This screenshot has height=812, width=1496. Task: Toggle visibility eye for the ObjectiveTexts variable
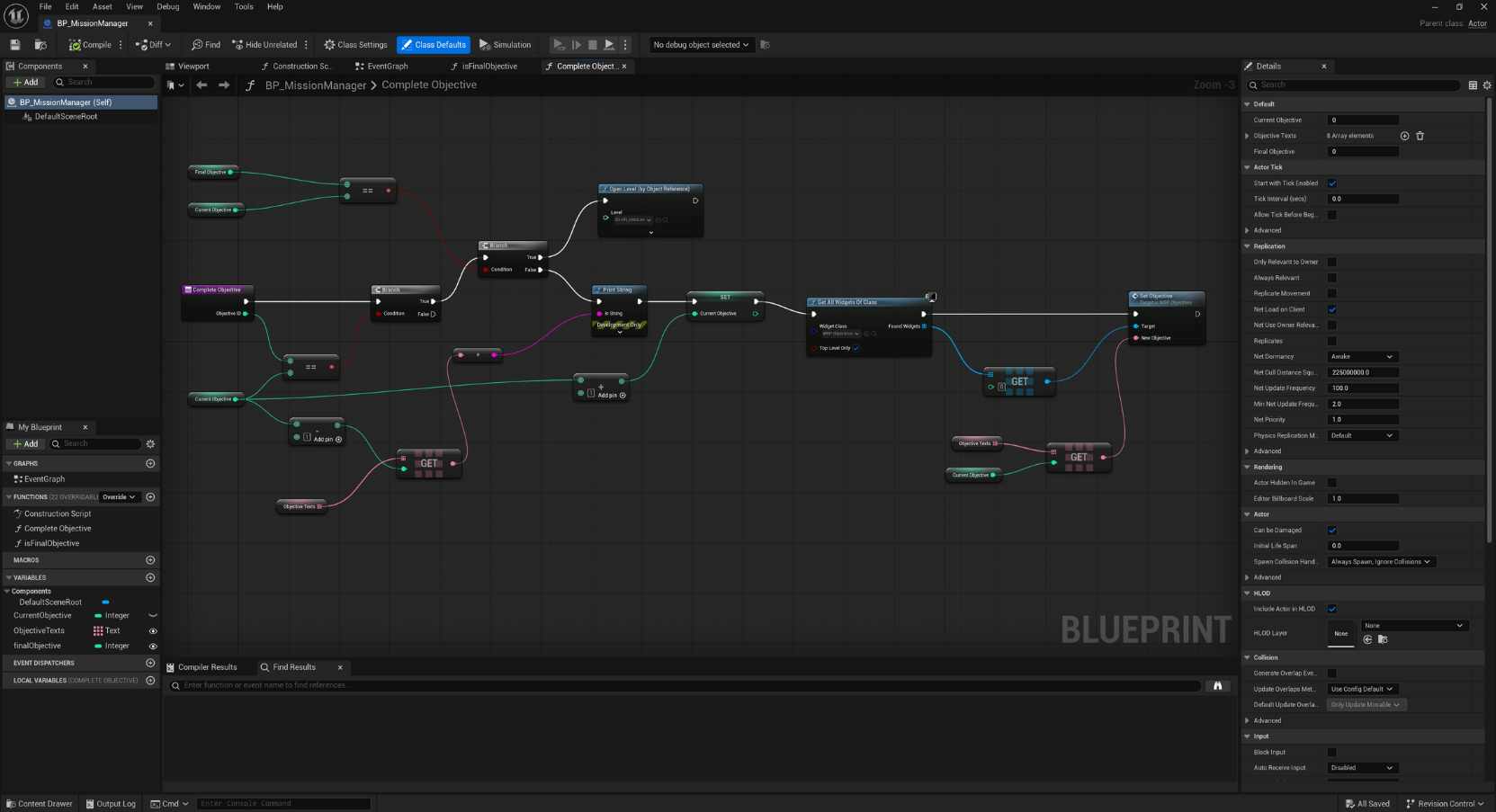[x=153, y=631]
